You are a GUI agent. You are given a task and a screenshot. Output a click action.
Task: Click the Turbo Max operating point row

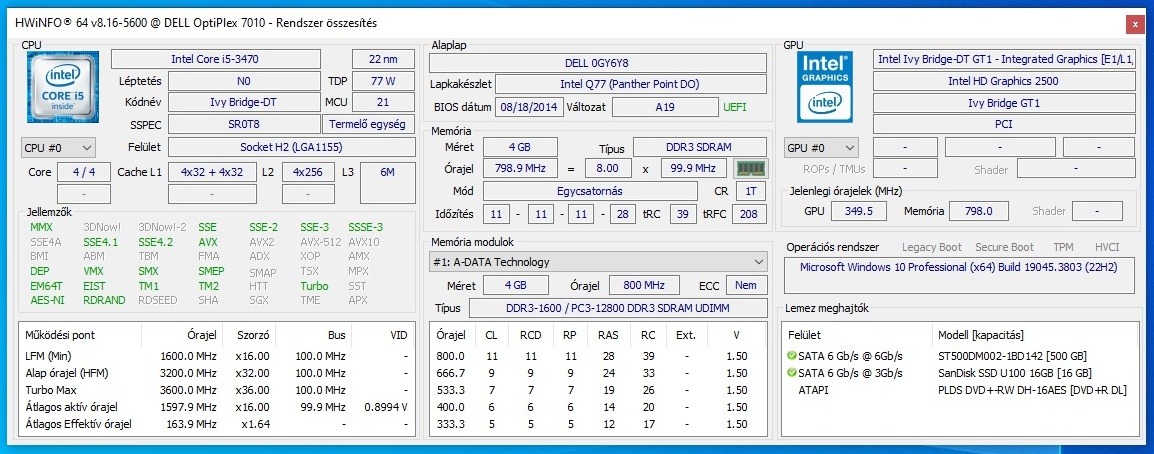point(216,390)
